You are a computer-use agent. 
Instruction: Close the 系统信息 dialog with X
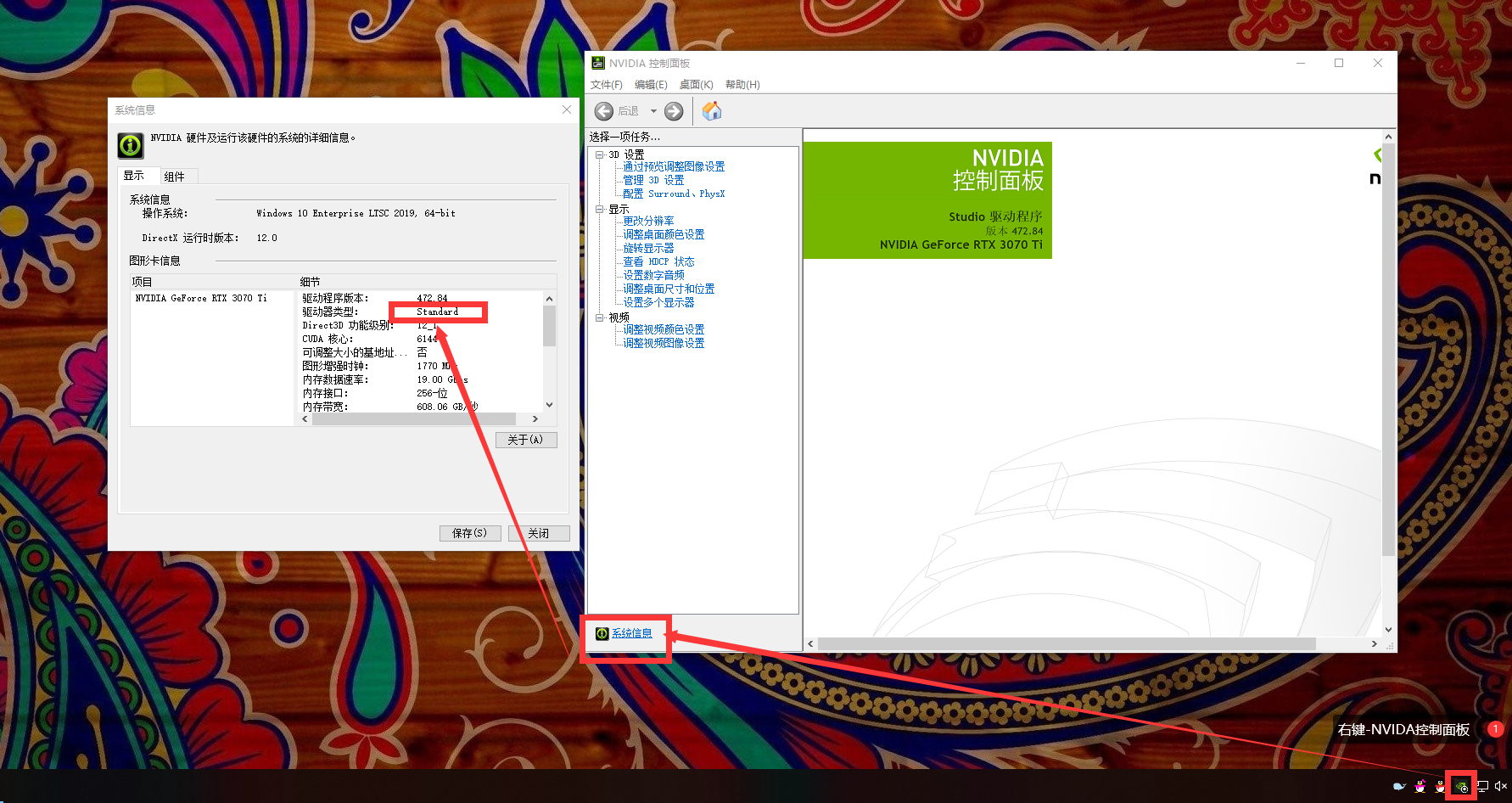tap(567, 109)
